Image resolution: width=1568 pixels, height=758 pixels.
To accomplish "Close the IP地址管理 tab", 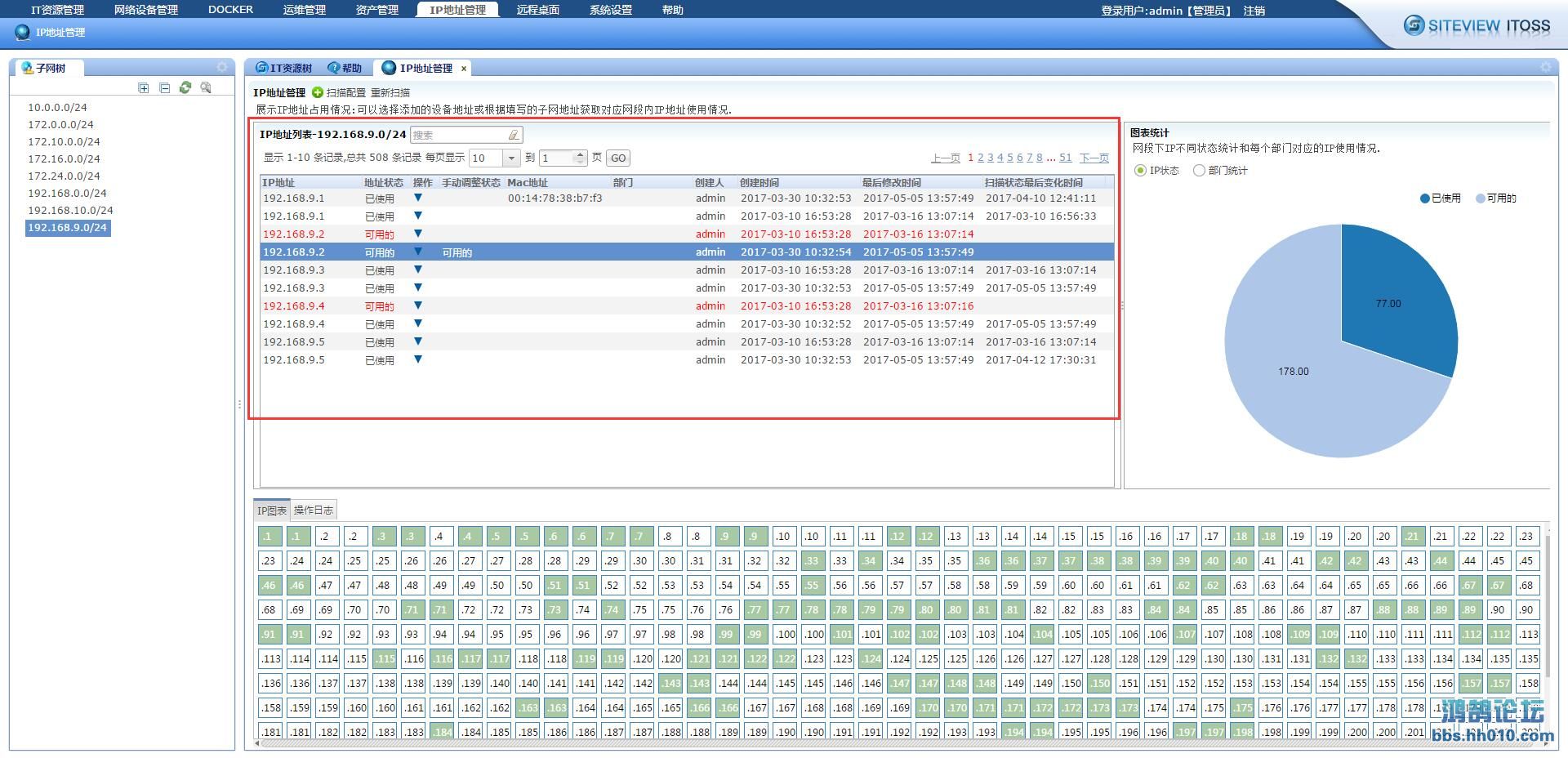I will 464,69.
